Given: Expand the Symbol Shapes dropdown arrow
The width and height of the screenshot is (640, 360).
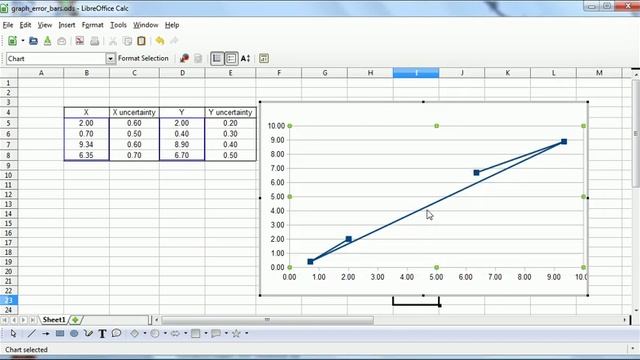Looking at the screenshot, I should [x=165, y=333].
